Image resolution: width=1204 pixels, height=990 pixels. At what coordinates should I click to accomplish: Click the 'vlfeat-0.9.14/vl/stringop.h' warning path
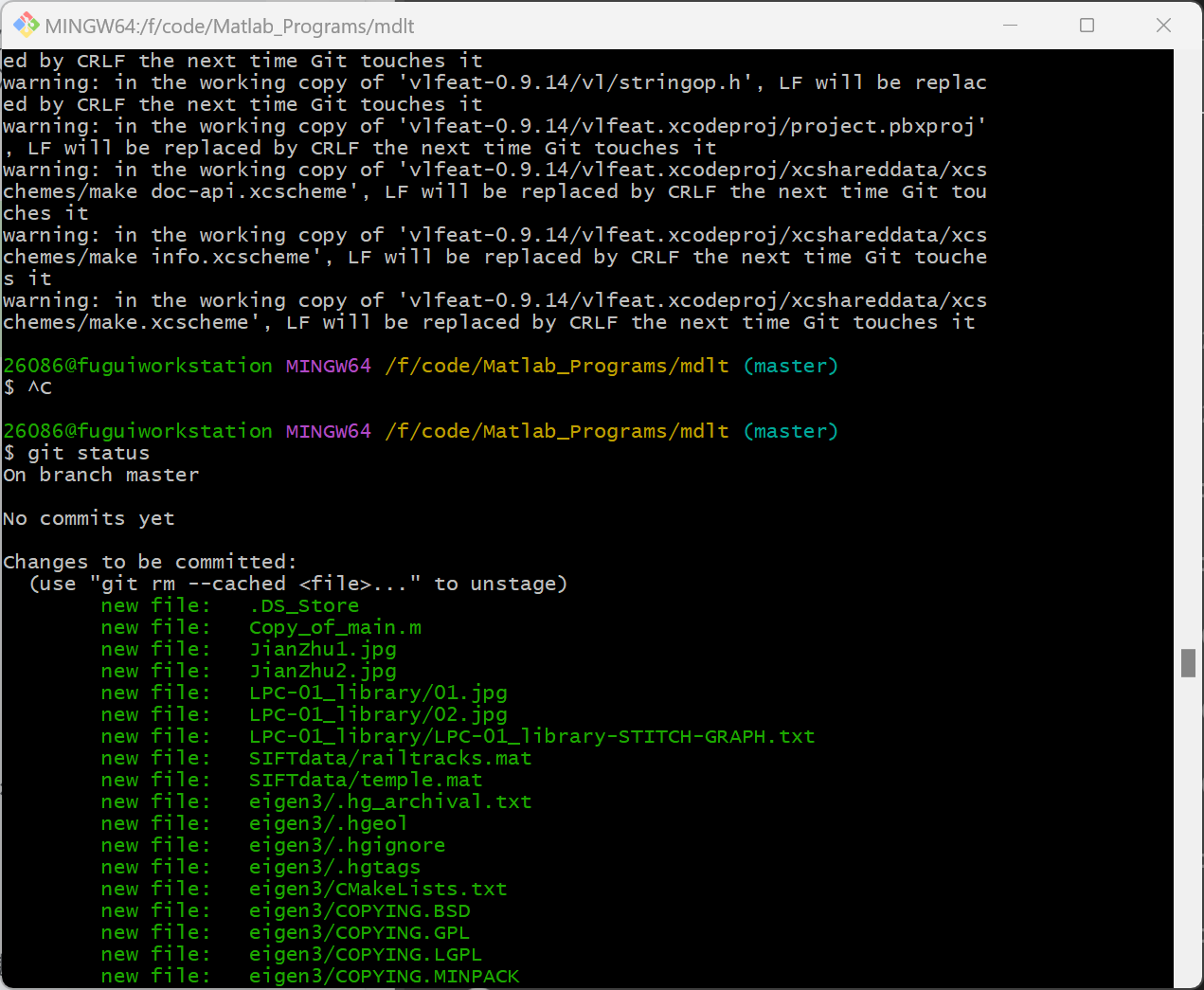[x=575, y=82]
